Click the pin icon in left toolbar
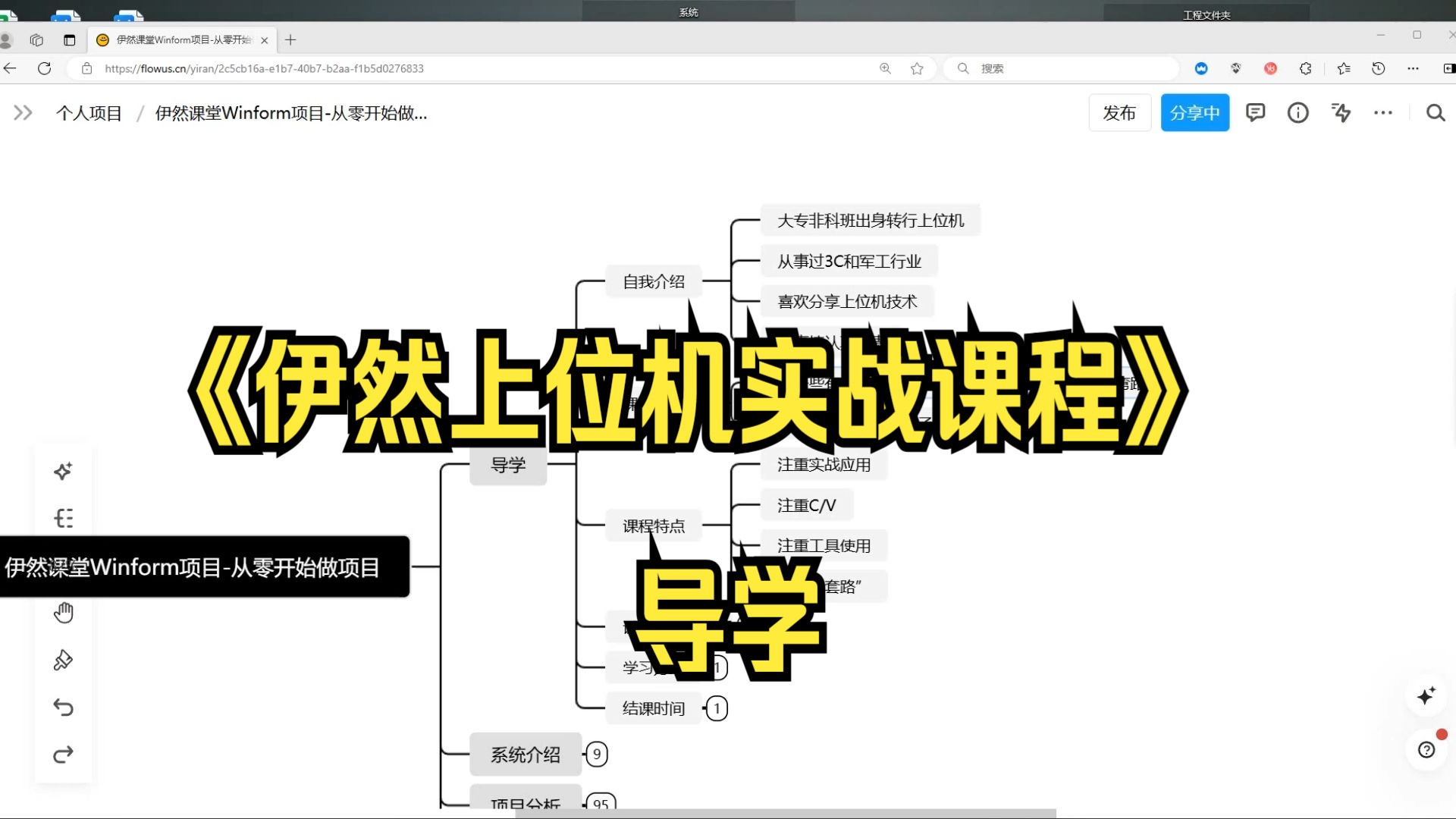Screen dimensions: 1456x819 pos(63,660)
